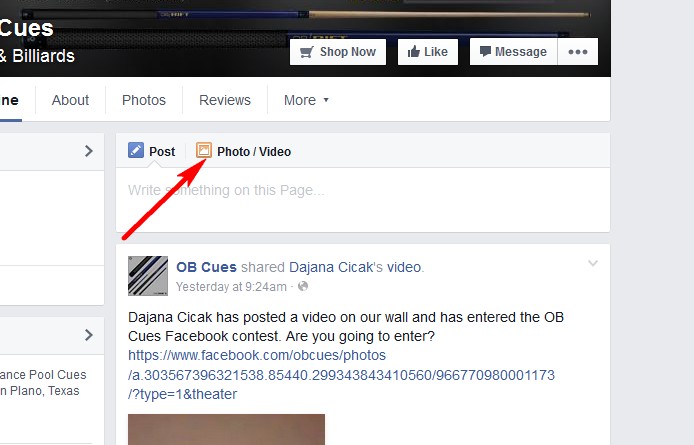Click the blue pencil Post icon
The image size is (694, 445).
[x=136, y=151]
